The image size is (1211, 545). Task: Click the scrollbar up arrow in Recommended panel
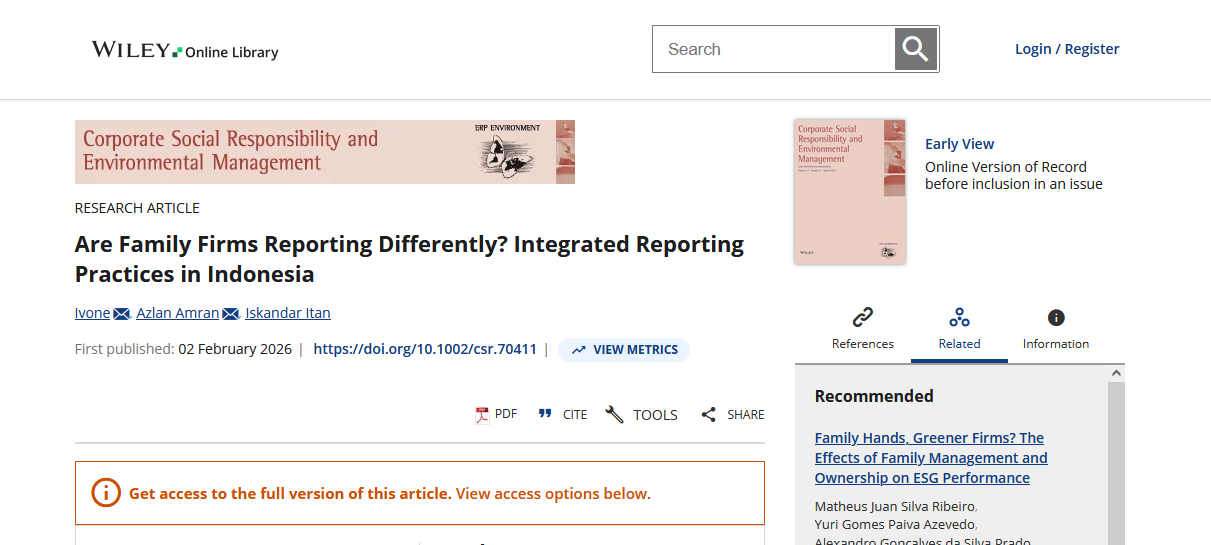(1116, 373)
